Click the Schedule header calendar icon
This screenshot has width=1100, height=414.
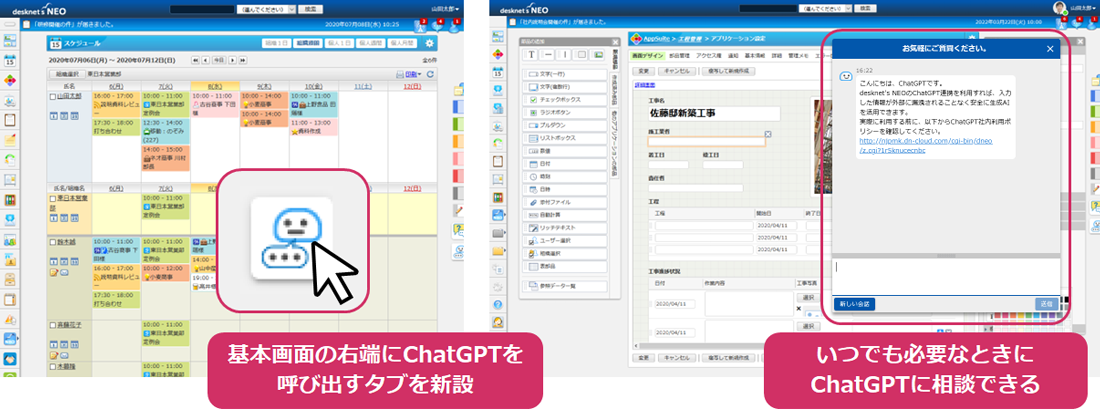pyautogui.click(x=56, y=44)
